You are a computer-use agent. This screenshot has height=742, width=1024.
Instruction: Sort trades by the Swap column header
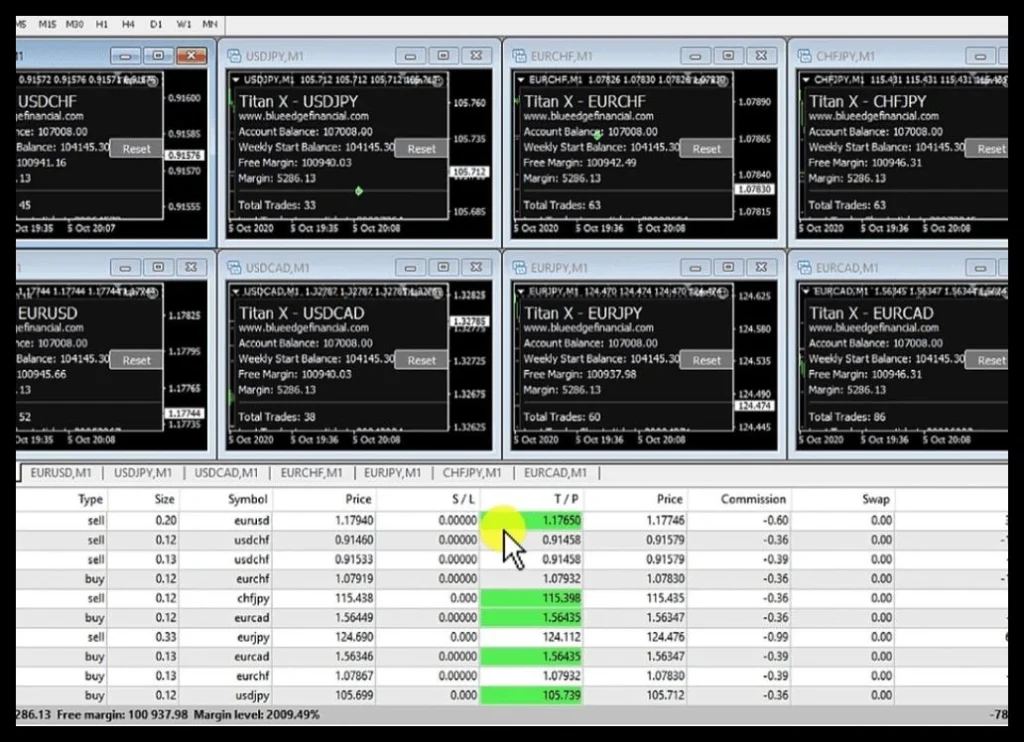[x=876, y=500]
